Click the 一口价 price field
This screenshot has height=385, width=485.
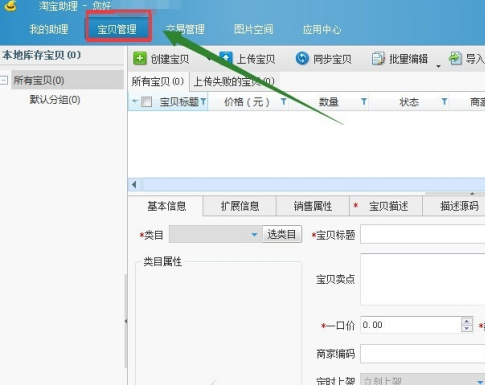pos(411,325)
